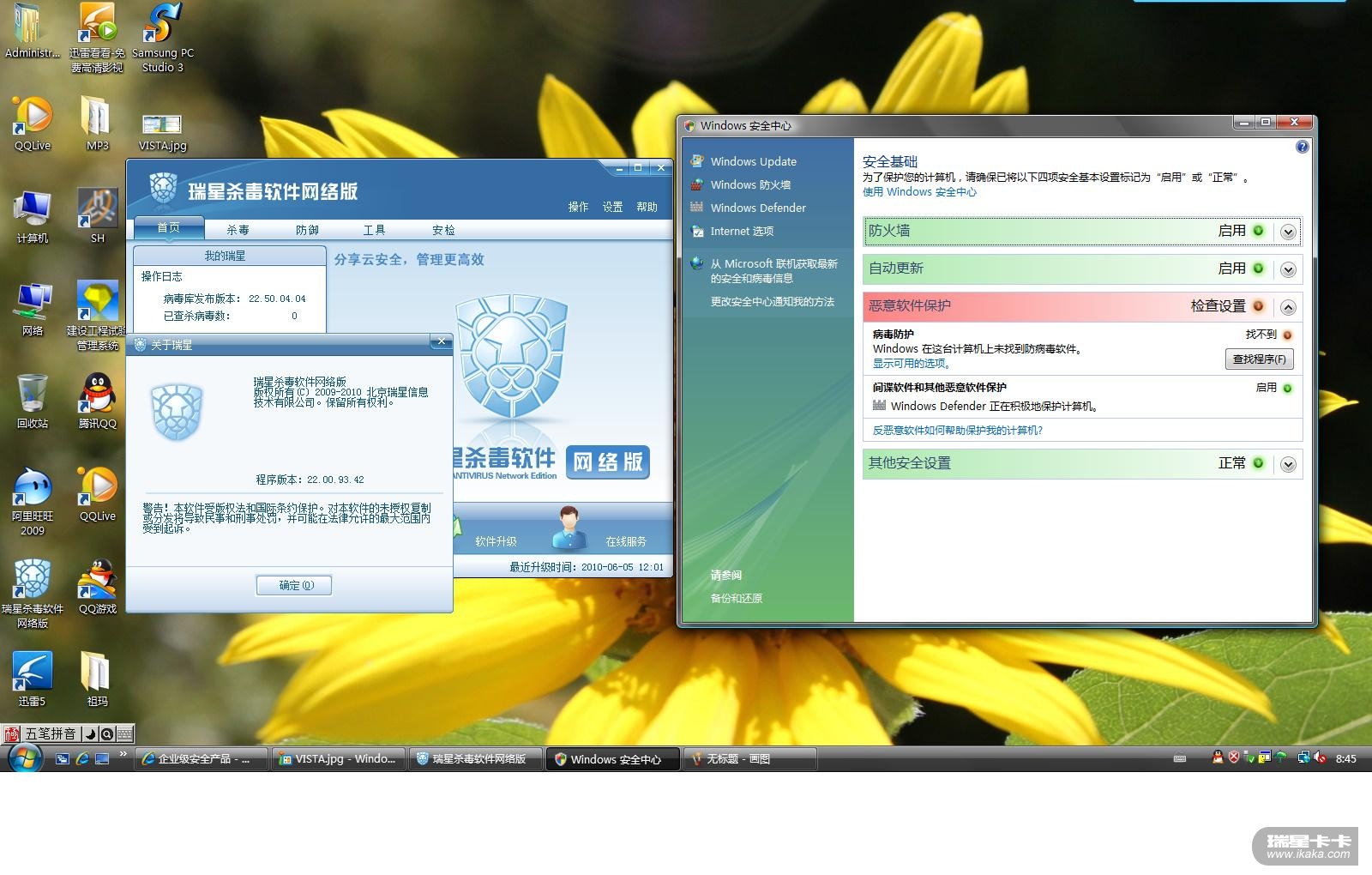
Task: Open the MP3 folder on desktop
Action: point(97,123)
